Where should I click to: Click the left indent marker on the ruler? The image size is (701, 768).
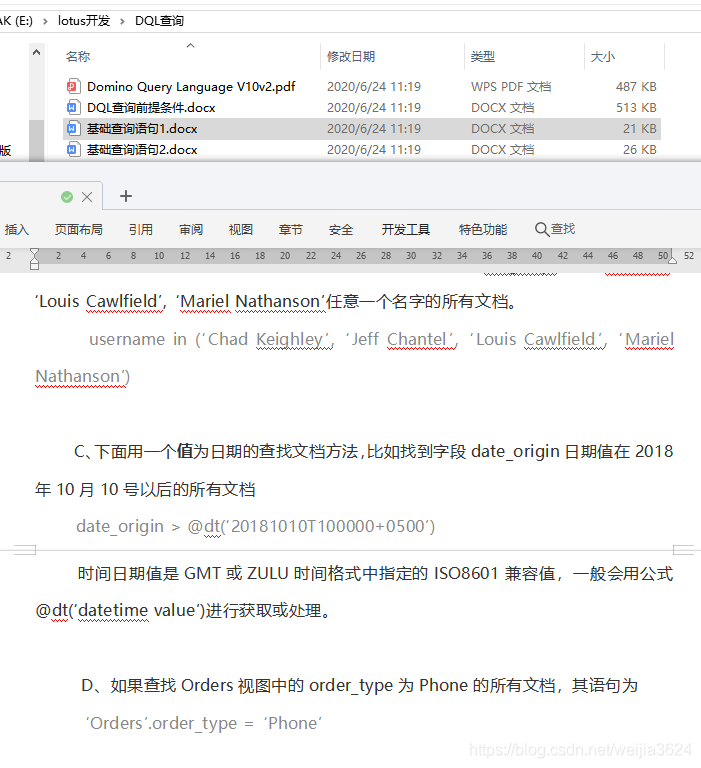click(x=34, y=259)
